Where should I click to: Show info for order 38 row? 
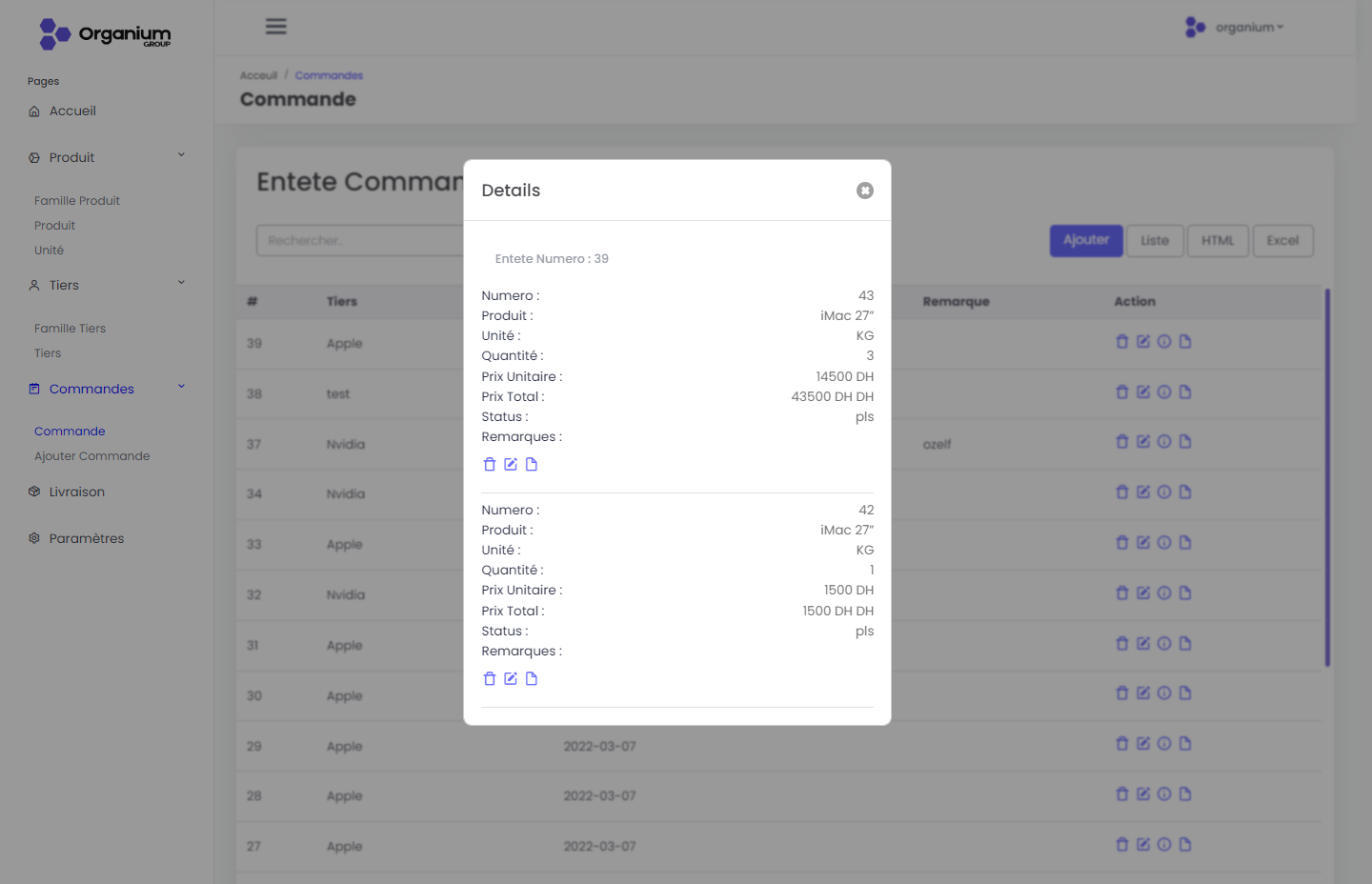(x=1163, y=392)
